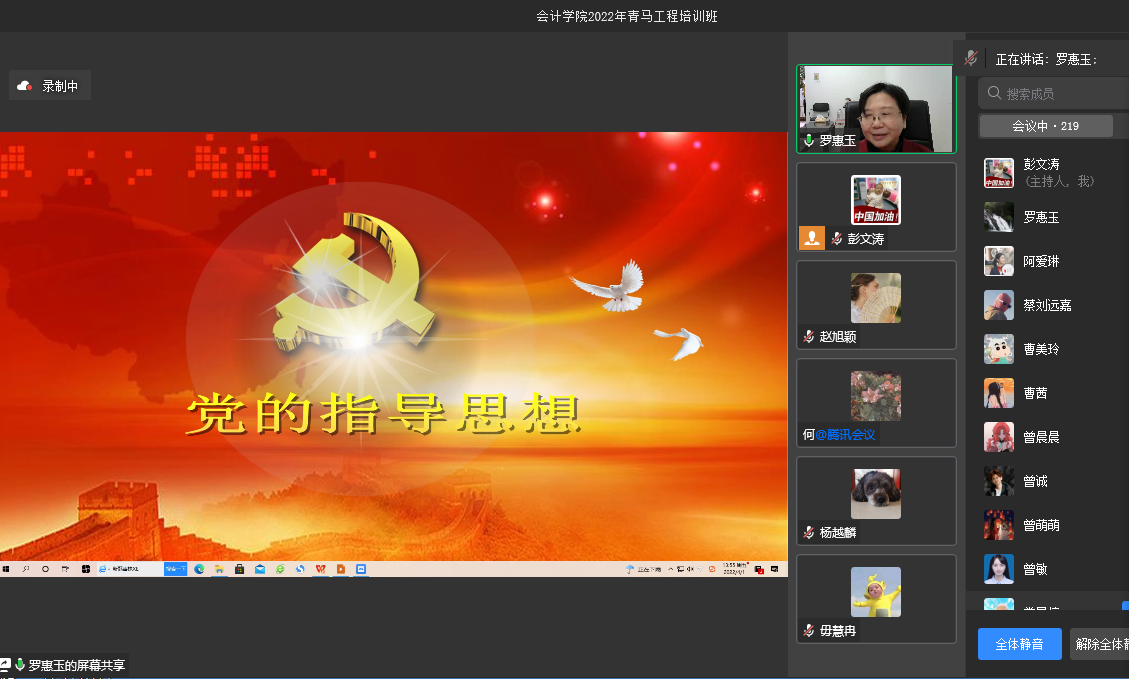The height and width of the screenshot is (679, 1129).
Task: Click the muted microphone icon beside 正在讲话
Action: pos(970,59)
